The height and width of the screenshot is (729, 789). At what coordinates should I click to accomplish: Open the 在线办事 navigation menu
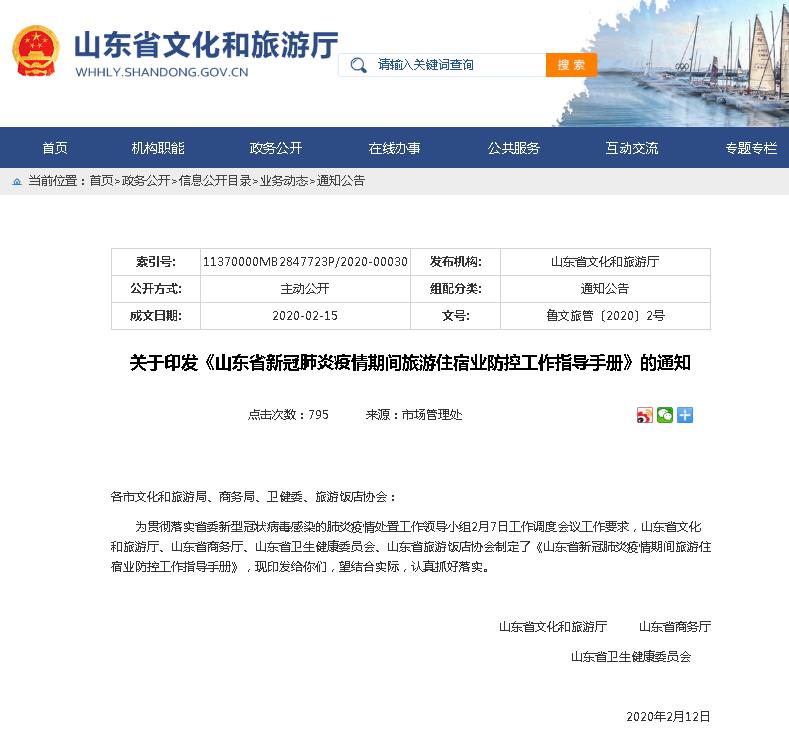394,148
